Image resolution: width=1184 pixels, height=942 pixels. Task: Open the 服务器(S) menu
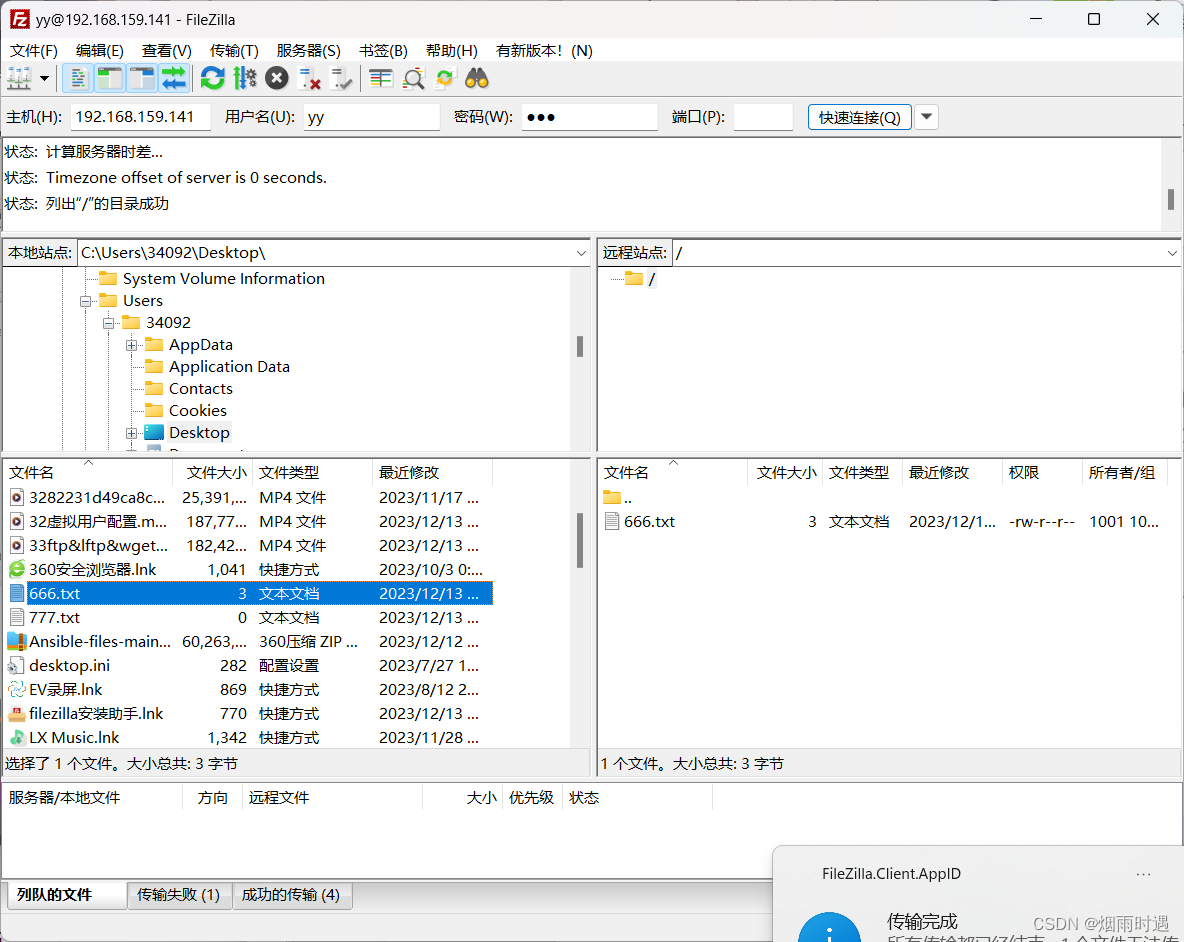point(308,51)
